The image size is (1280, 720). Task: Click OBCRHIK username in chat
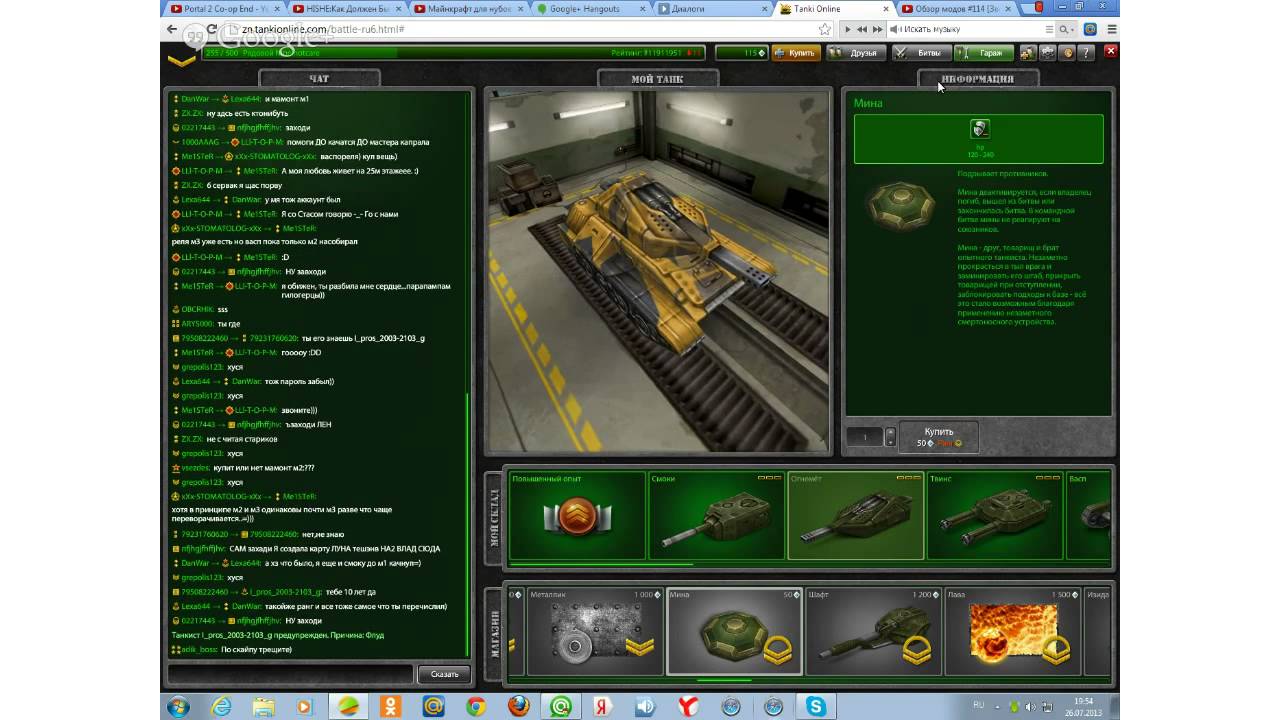197,309
